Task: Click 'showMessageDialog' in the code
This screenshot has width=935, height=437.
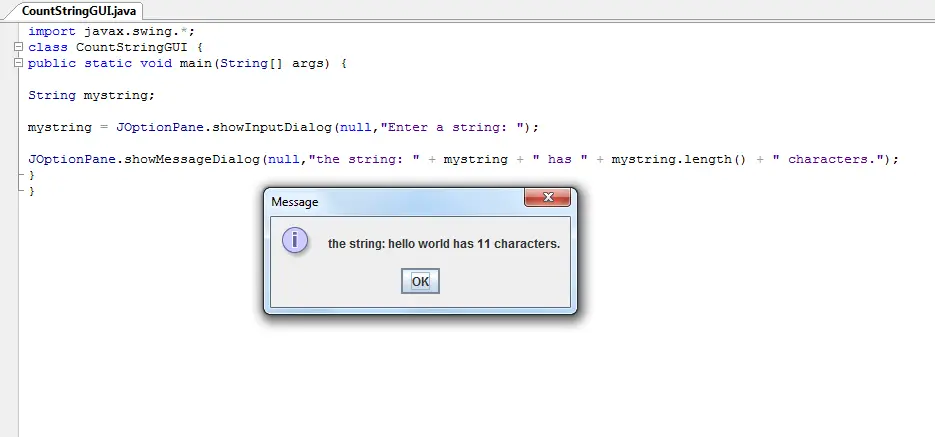Action: 192,160
